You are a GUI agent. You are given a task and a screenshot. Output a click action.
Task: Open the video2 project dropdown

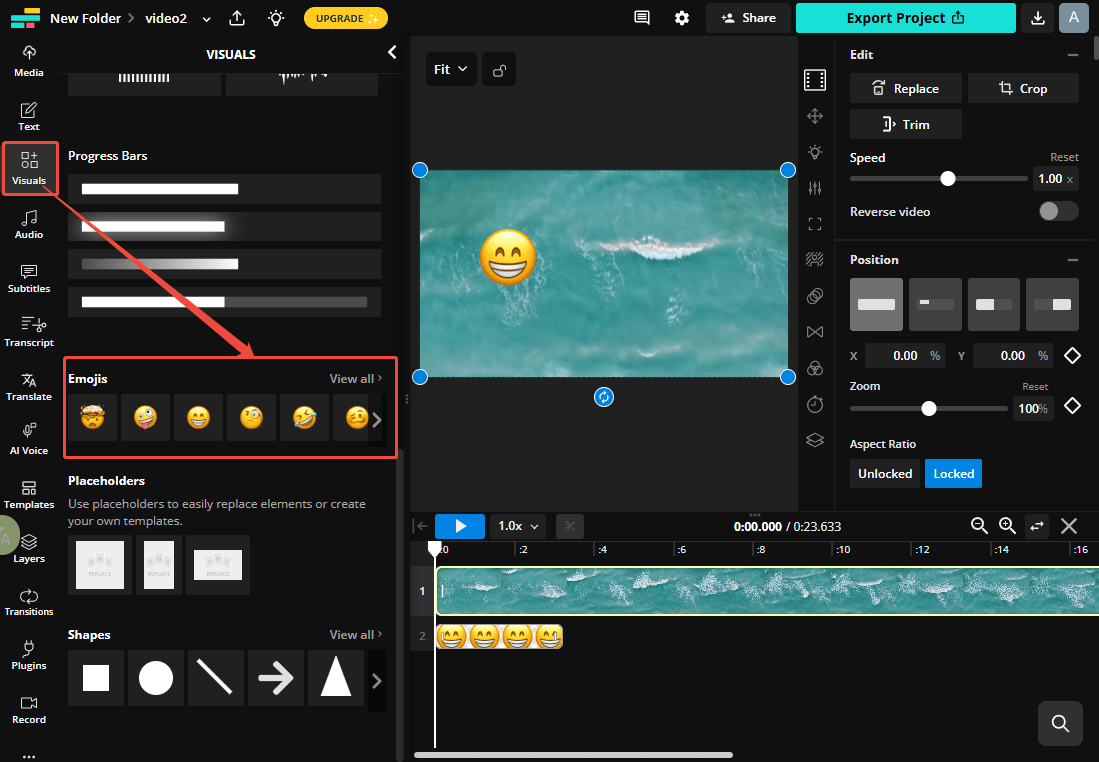click(x=206, y=17)
